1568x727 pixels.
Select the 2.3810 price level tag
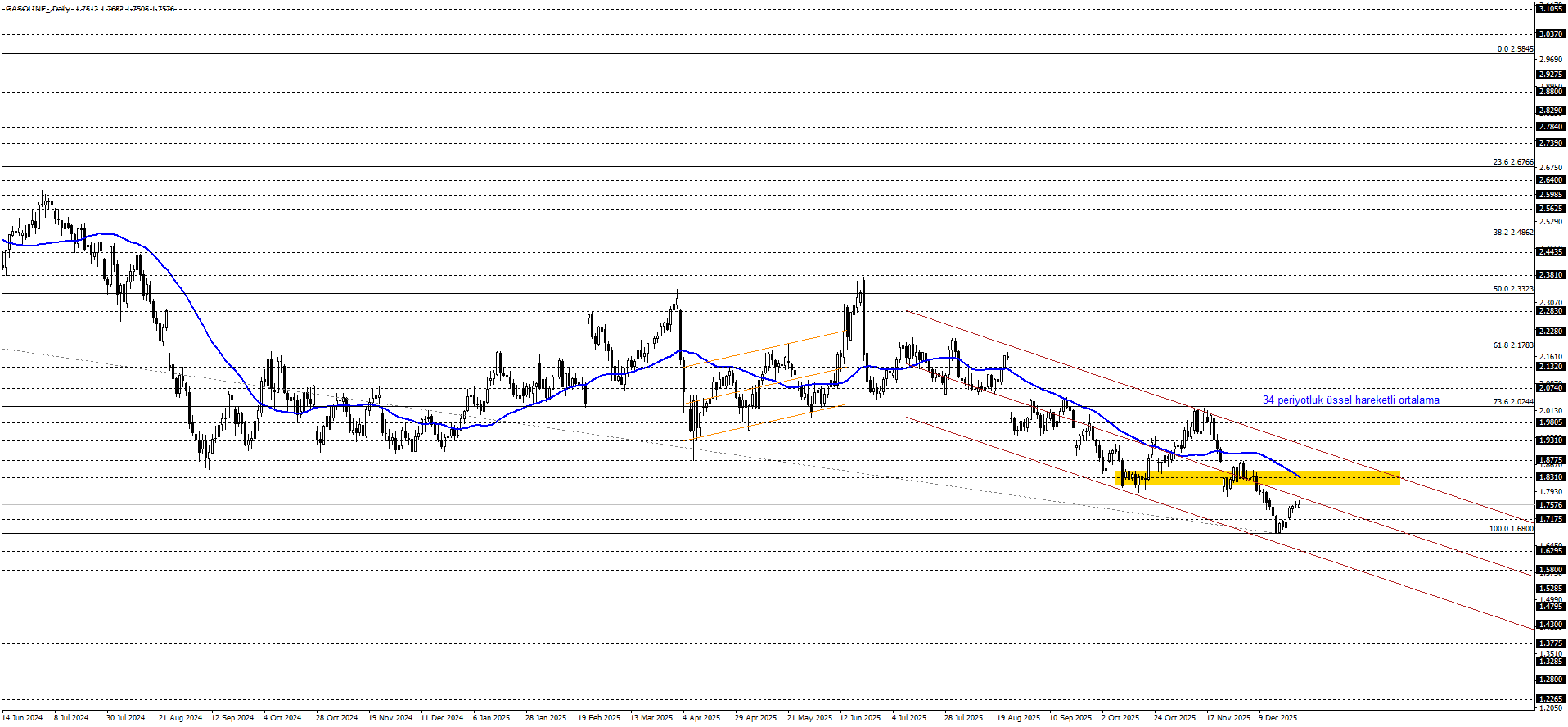(x=1550, y=275)
